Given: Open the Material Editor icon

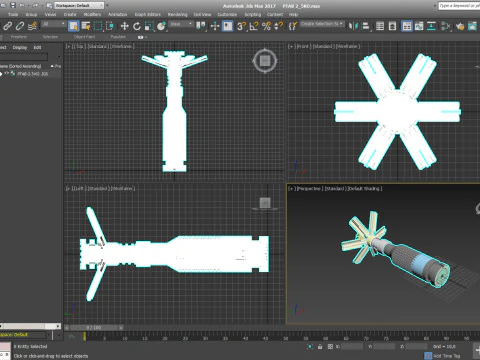Looking at the screenshot, I should [446, 26].
